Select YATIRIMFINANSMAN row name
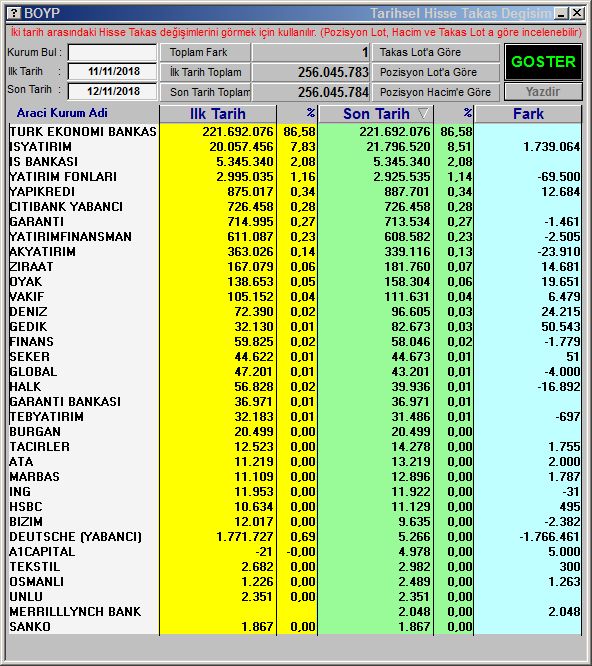The height and width of the screenshot is (666, 592). point(70,237)
